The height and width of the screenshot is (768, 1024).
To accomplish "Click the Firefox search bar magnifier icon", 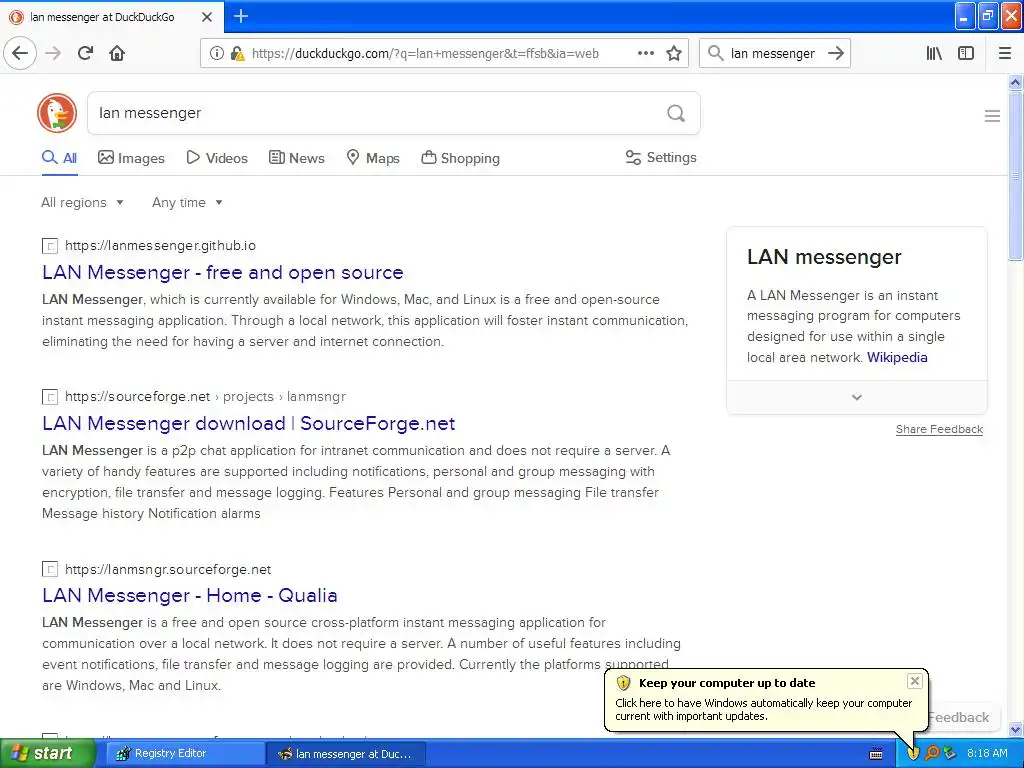I will (x=716, y=54).
